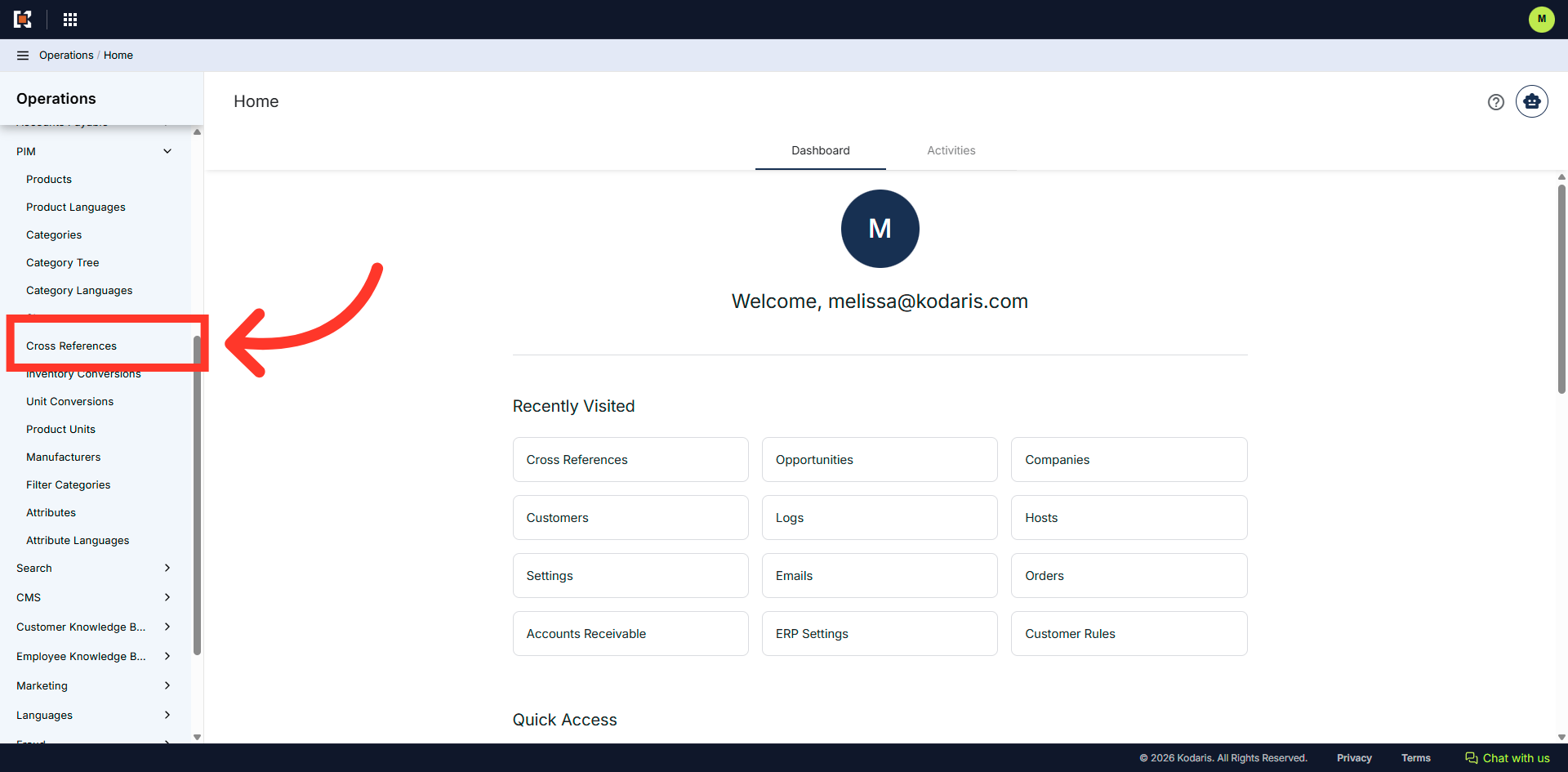1568x772 pixels.
Task: Open the Accounts Receivable card
Action: tap(630, 633)
